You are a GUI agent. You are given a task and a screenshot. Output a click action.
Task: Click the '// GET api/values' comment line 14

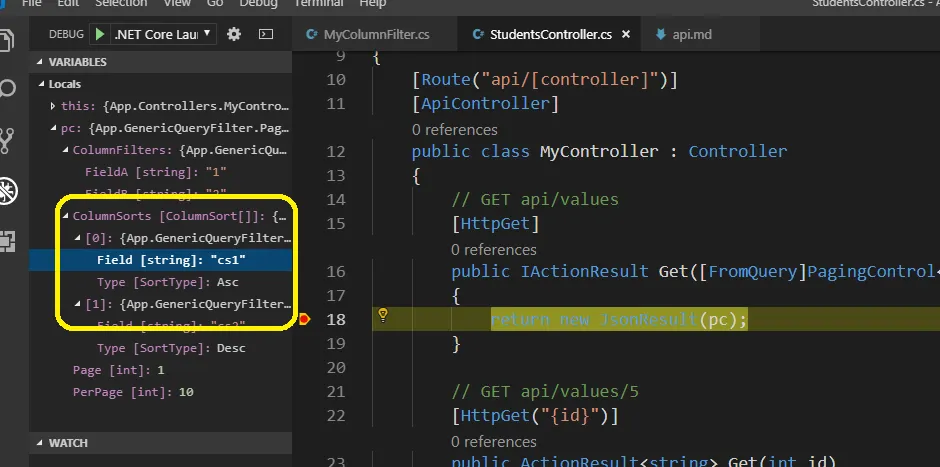(x=535, y=199)
